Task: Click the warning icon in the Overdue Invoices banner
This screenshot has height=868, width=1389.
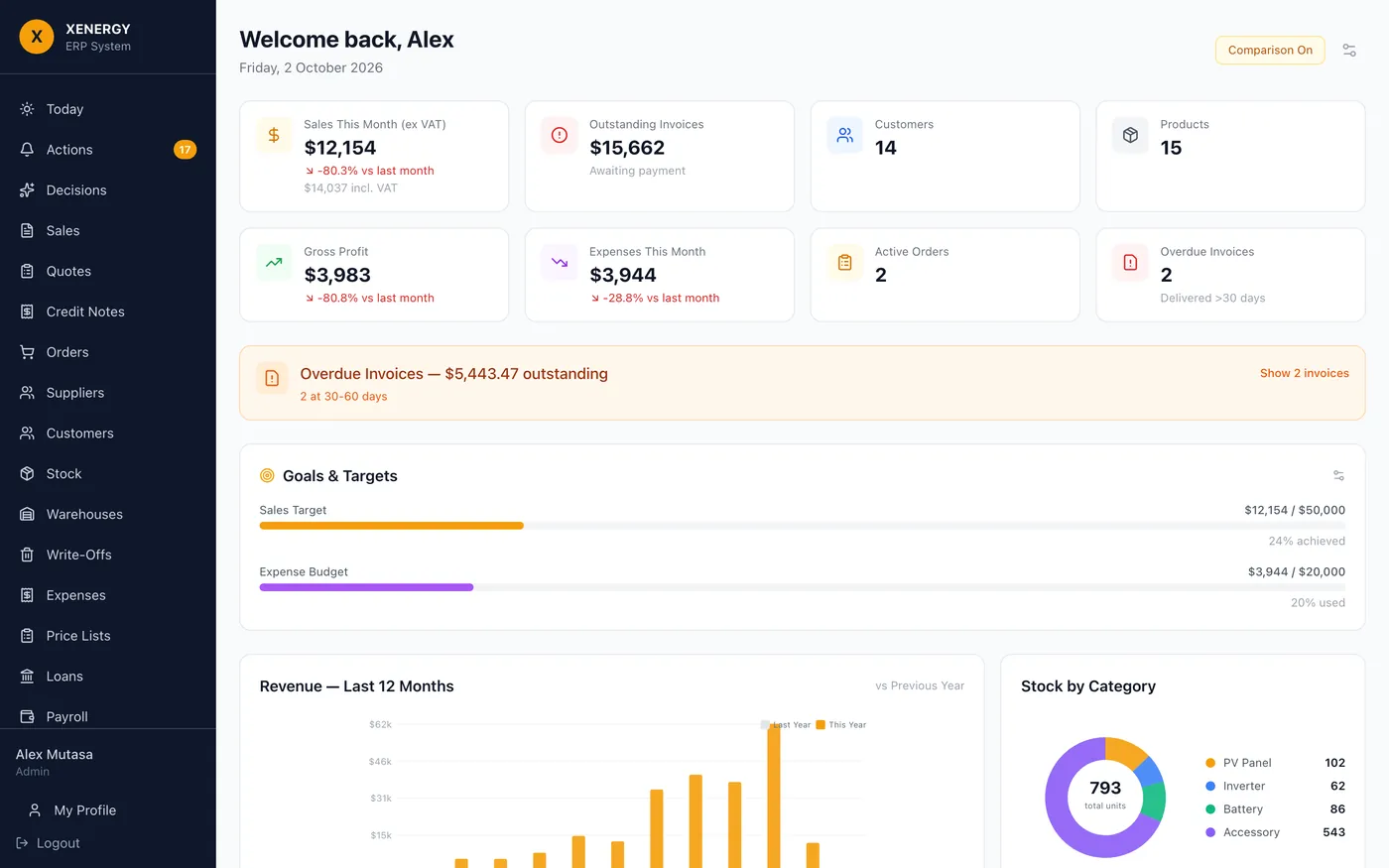Action: tap(272, 378)
